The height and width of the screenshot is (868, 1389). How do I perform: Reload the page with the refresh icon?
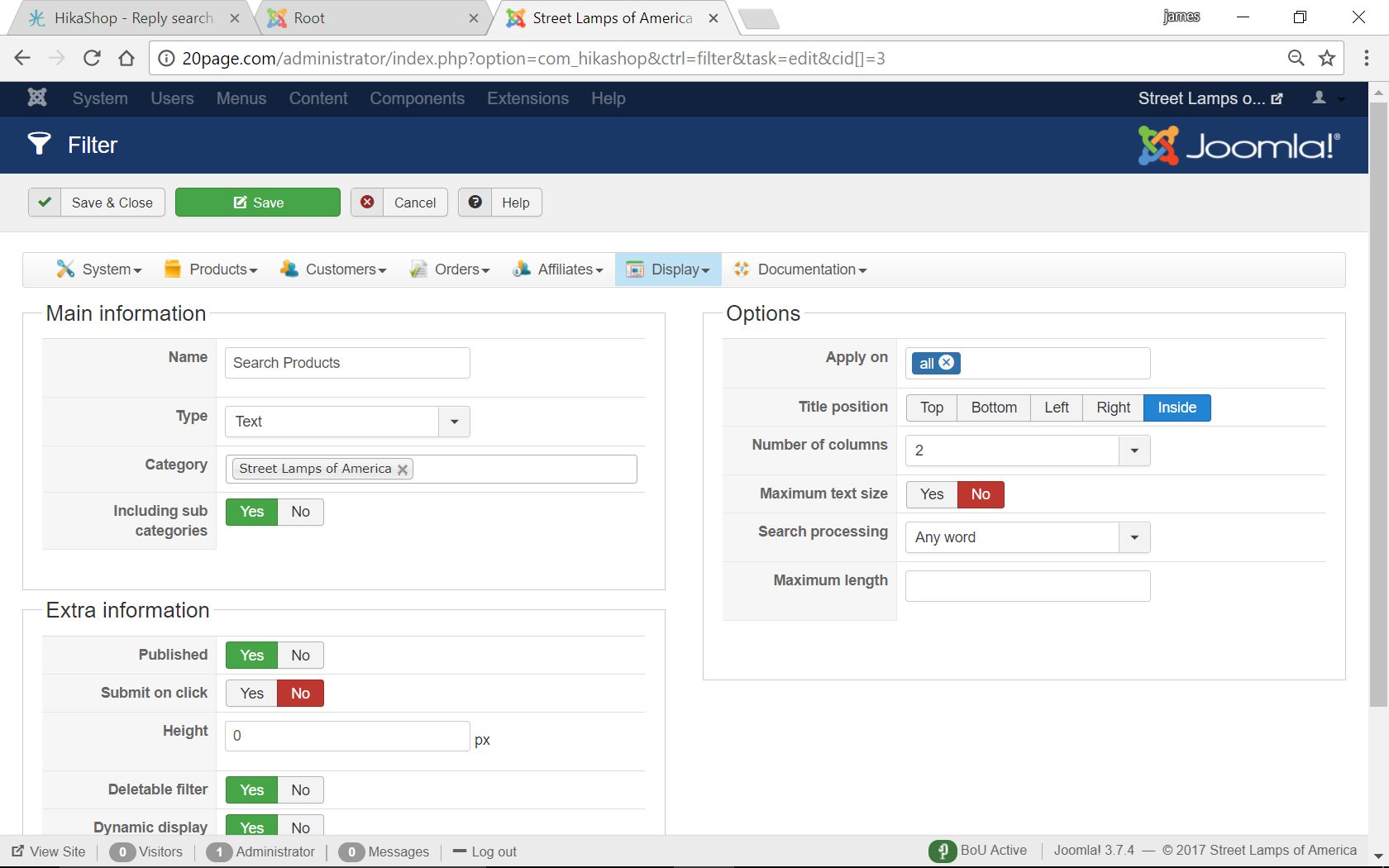[x=92, y=58]
